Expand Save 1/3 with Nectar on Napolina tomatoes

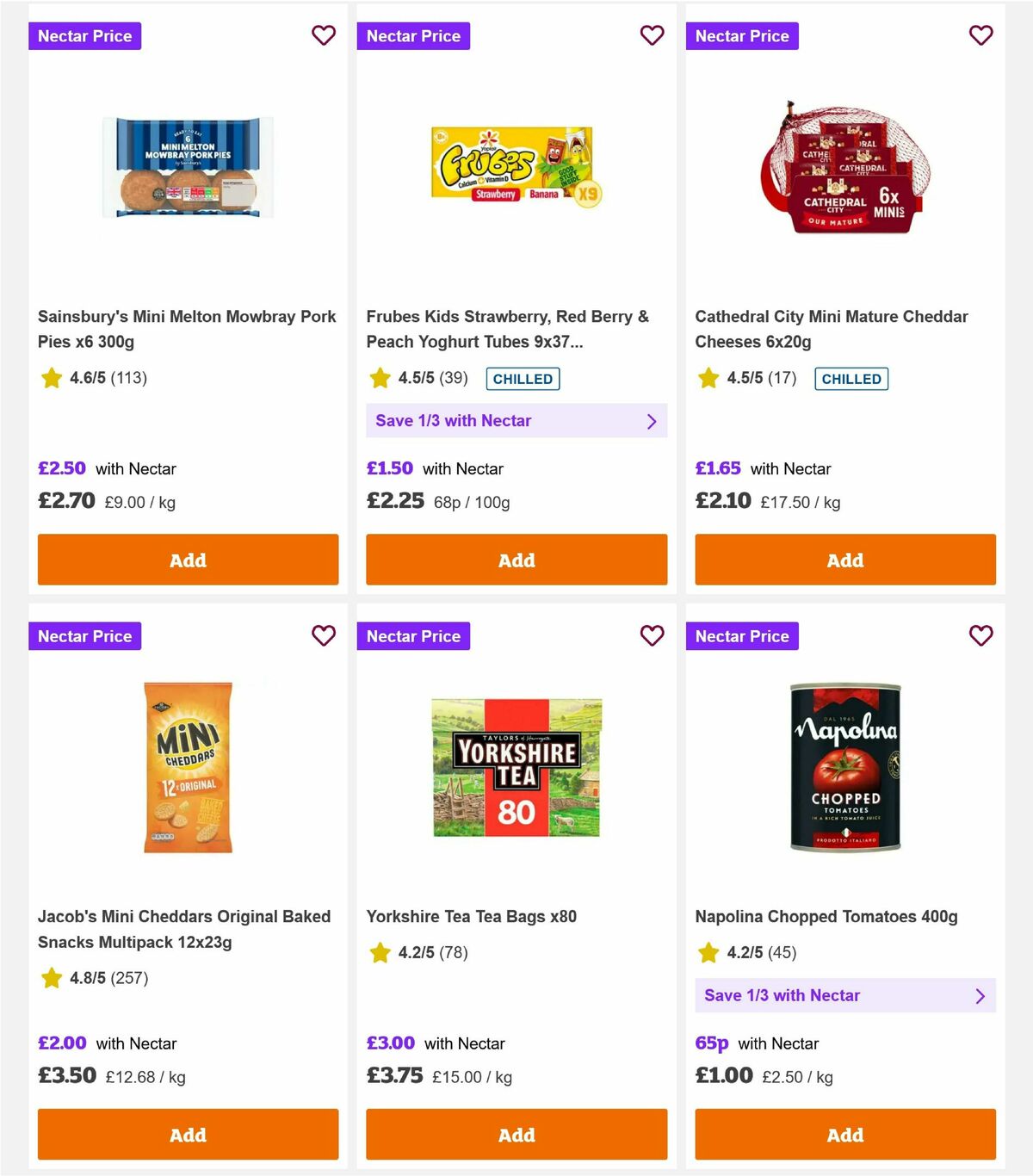pyautogui.click(x=845, y=995)
